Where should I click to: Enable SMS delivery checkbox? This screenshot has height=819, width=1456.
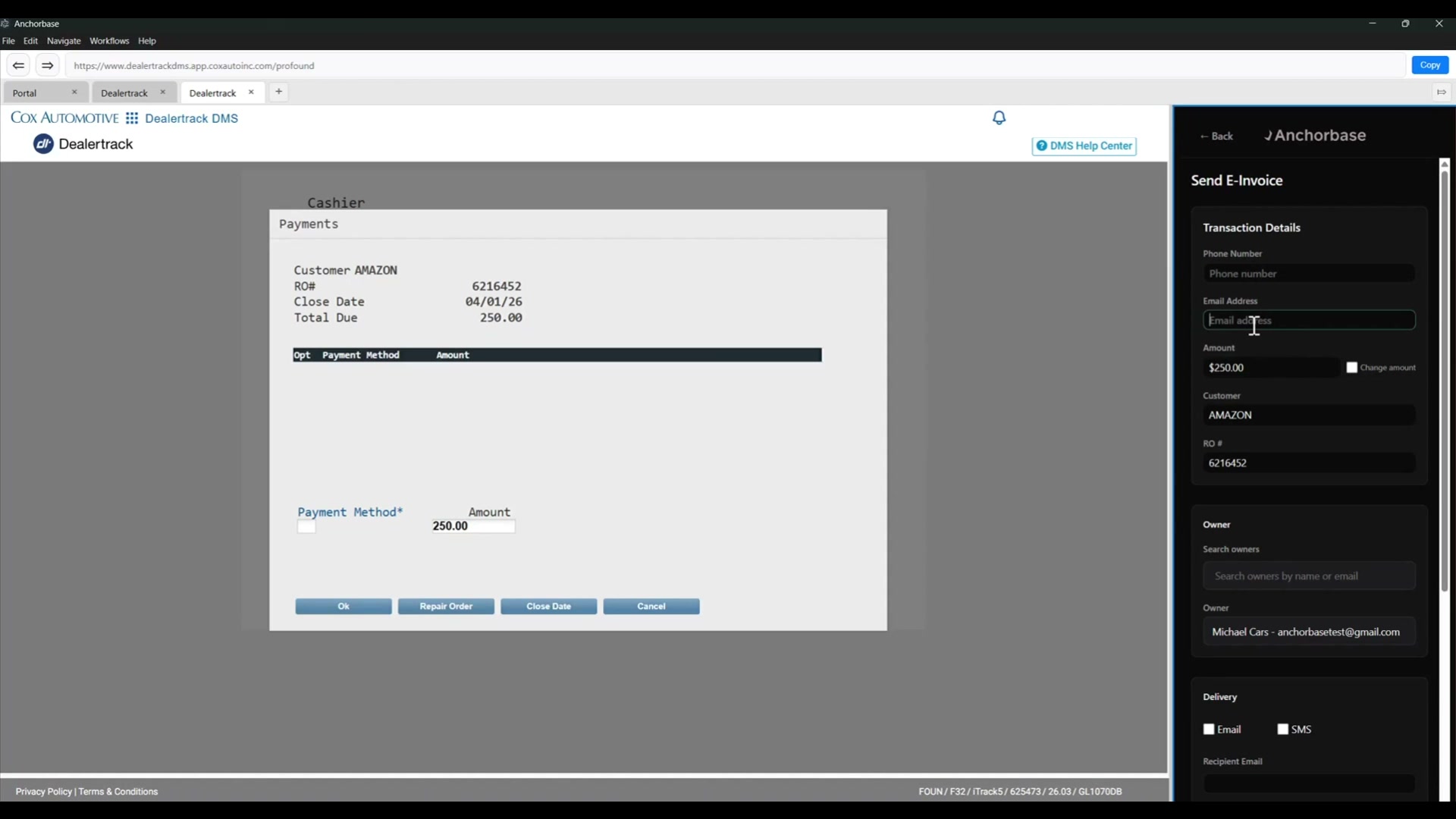coord(1282,730)
